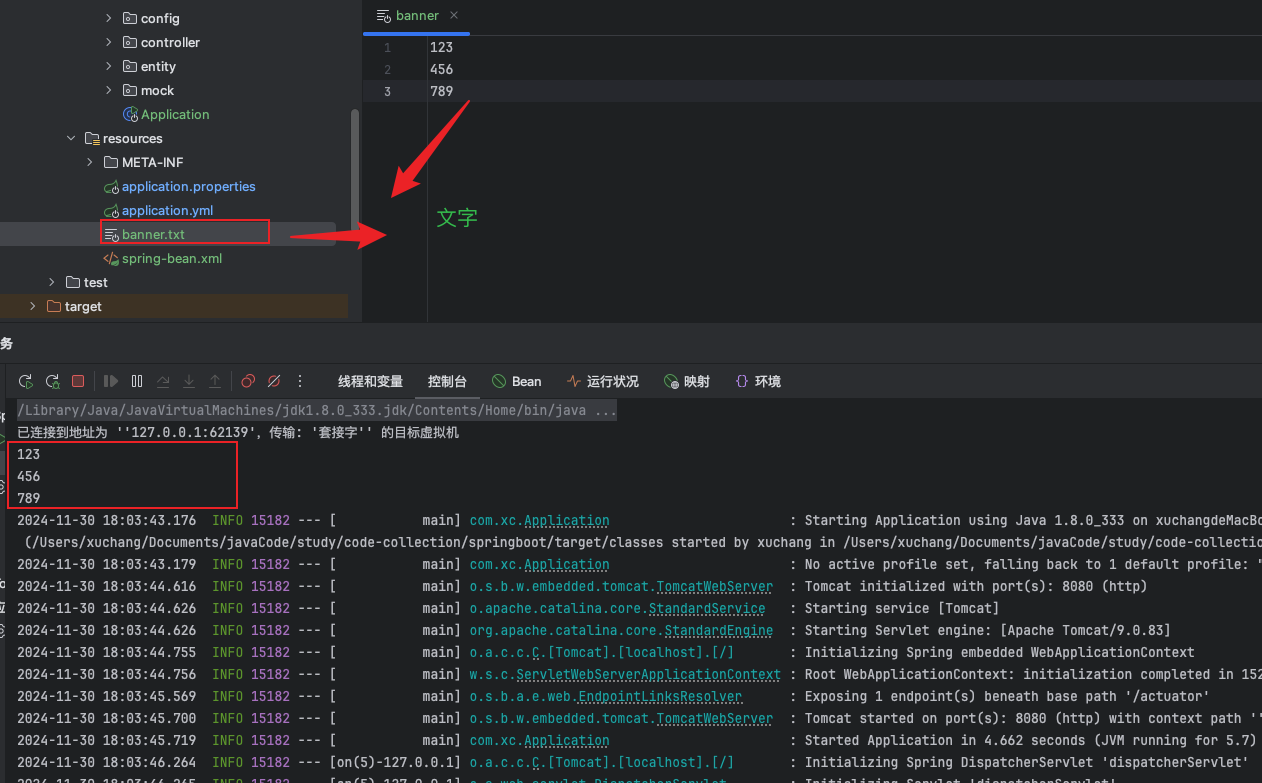Viewport: 1262px width, 783px height.
Task: Switch to the 线程和变量 tab
Action: [x=370, y=381]
